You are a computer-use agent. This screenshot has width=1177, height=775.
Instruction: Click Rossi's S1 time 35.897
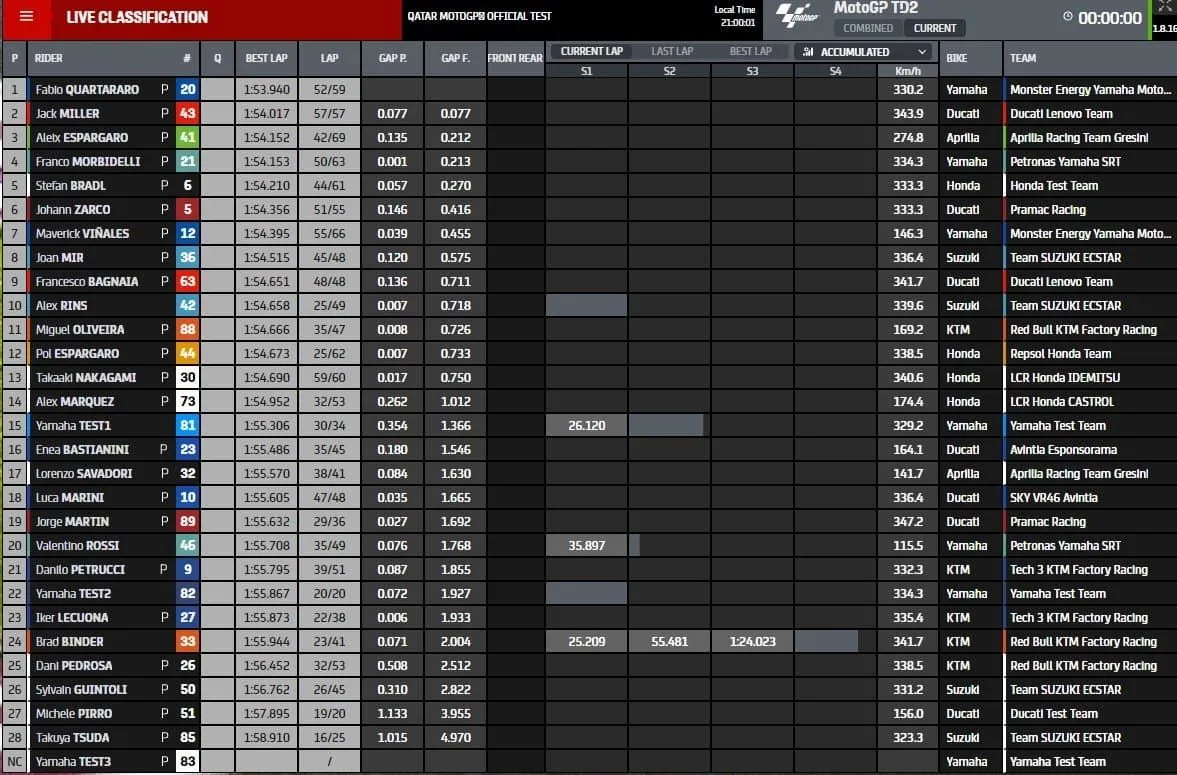click(x=586, y=546)
